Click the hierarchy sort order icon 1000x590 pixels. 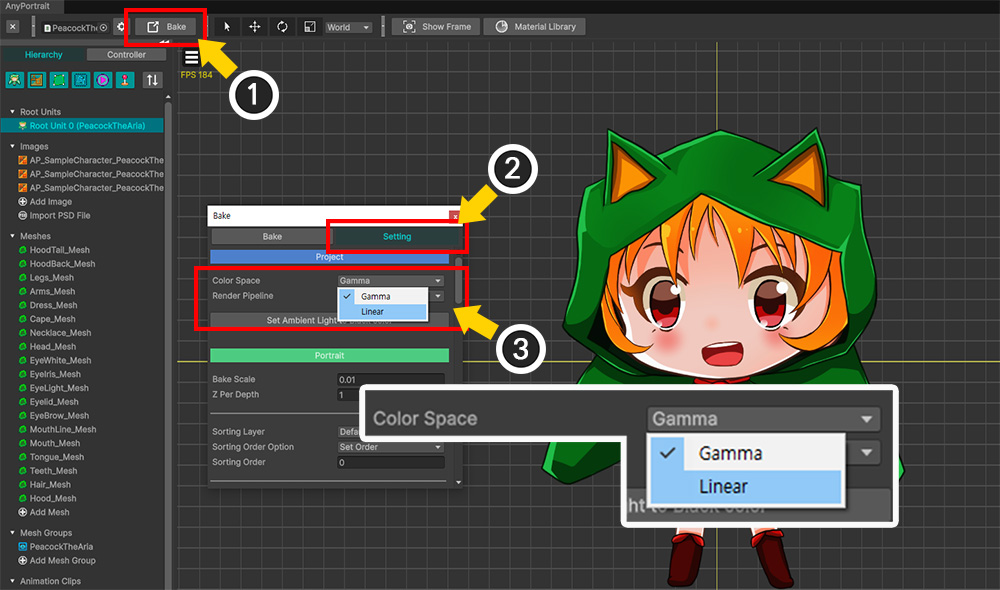point(152,80)
